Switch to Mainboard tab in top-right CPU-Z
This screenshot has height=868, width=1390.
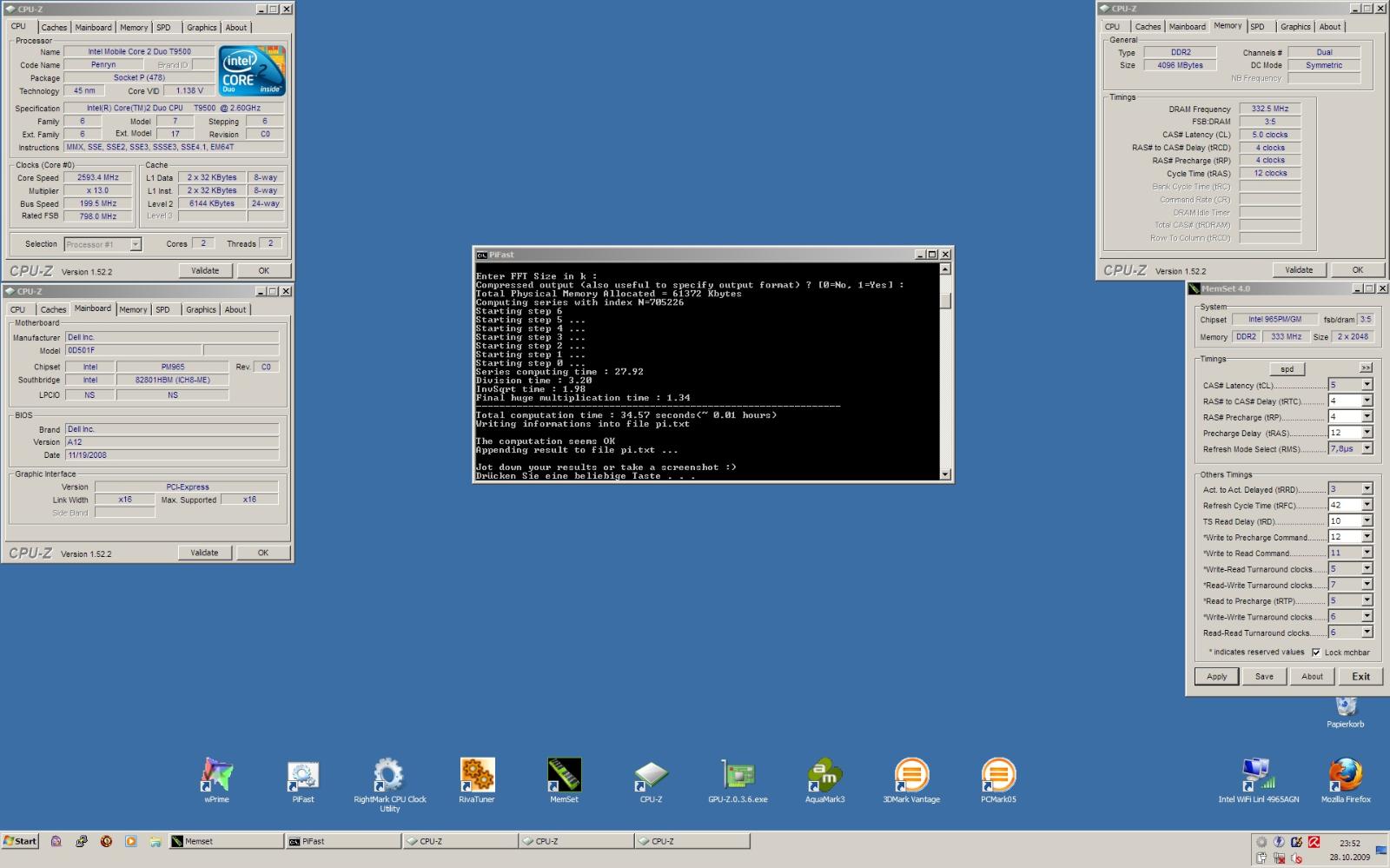(1187, 27)
